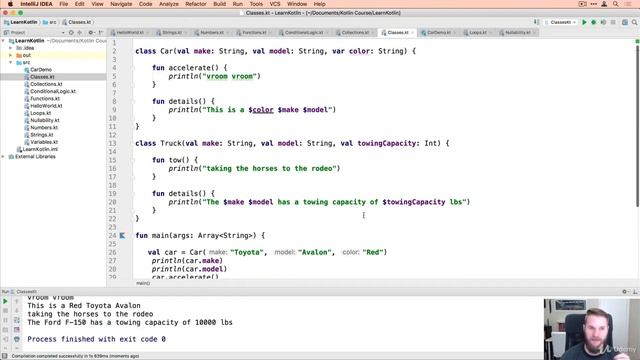Viewport: 640px width, 360px height.
Task: Expand the out folder
Action: coord(11,55)
